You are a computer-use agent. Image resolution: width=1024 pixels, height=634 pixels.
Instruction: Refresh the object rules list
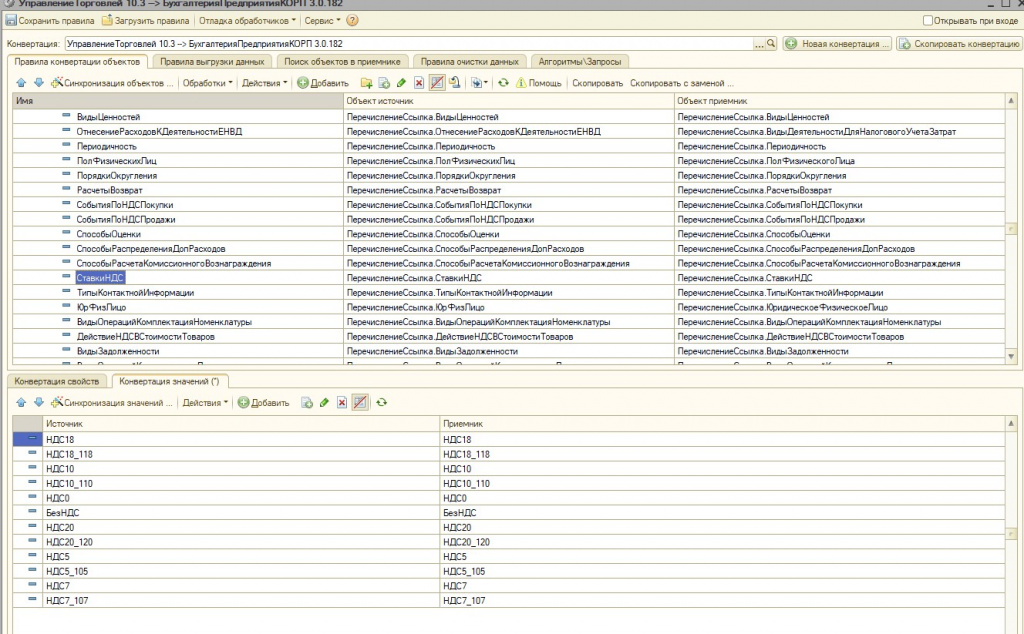pyautogui.click(x=504, y=83)
